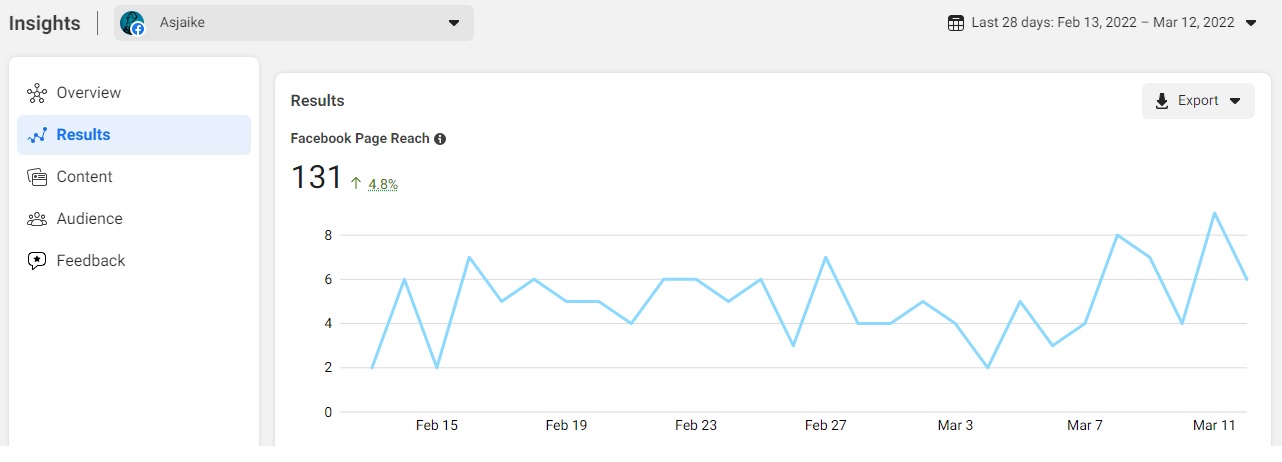Click the 4.8% change link
This screenshot has height=462, width=1282.
click(x=382, y=184)
